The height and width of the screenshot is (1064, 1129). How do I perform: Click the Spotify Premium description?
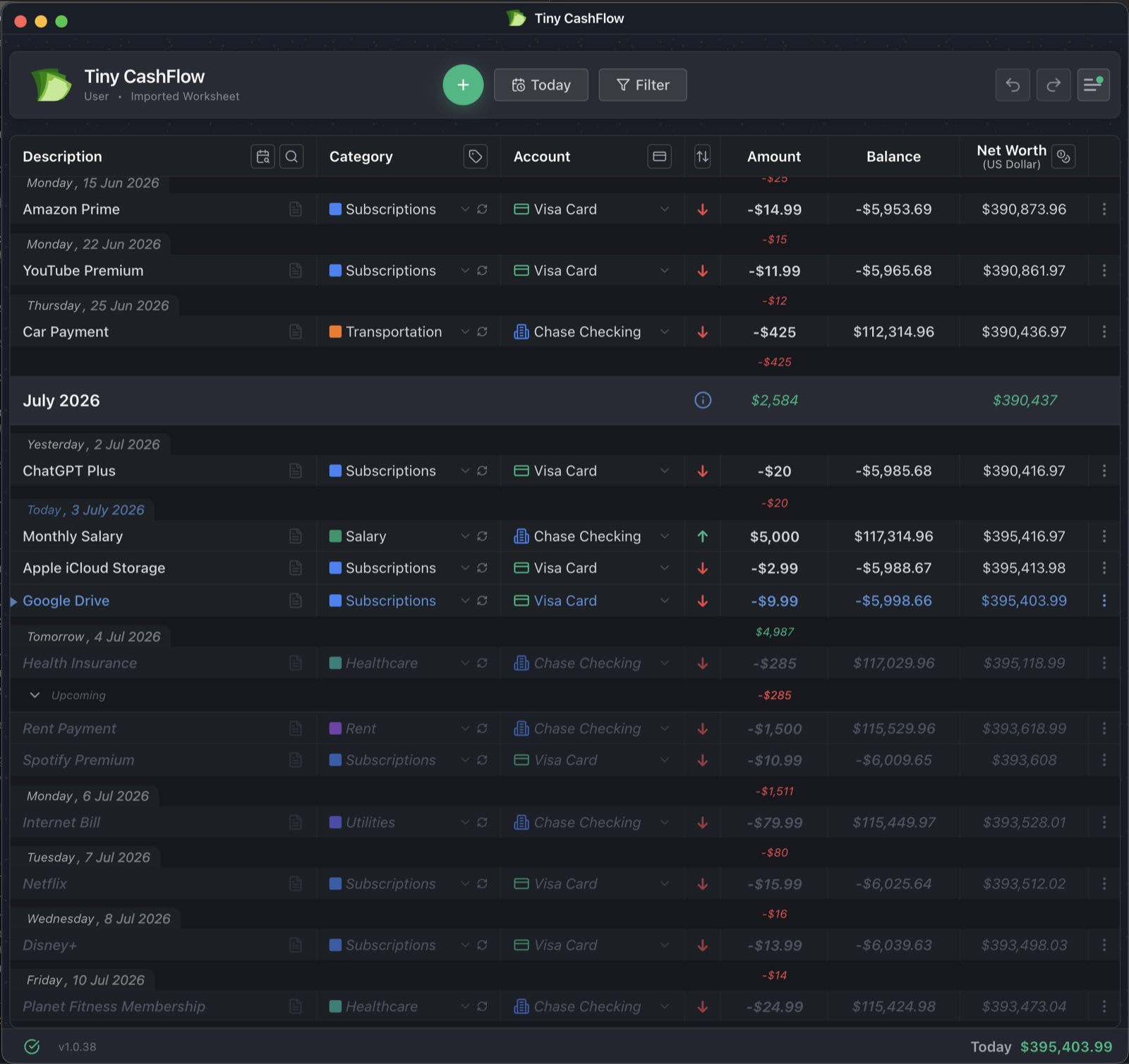78,760
